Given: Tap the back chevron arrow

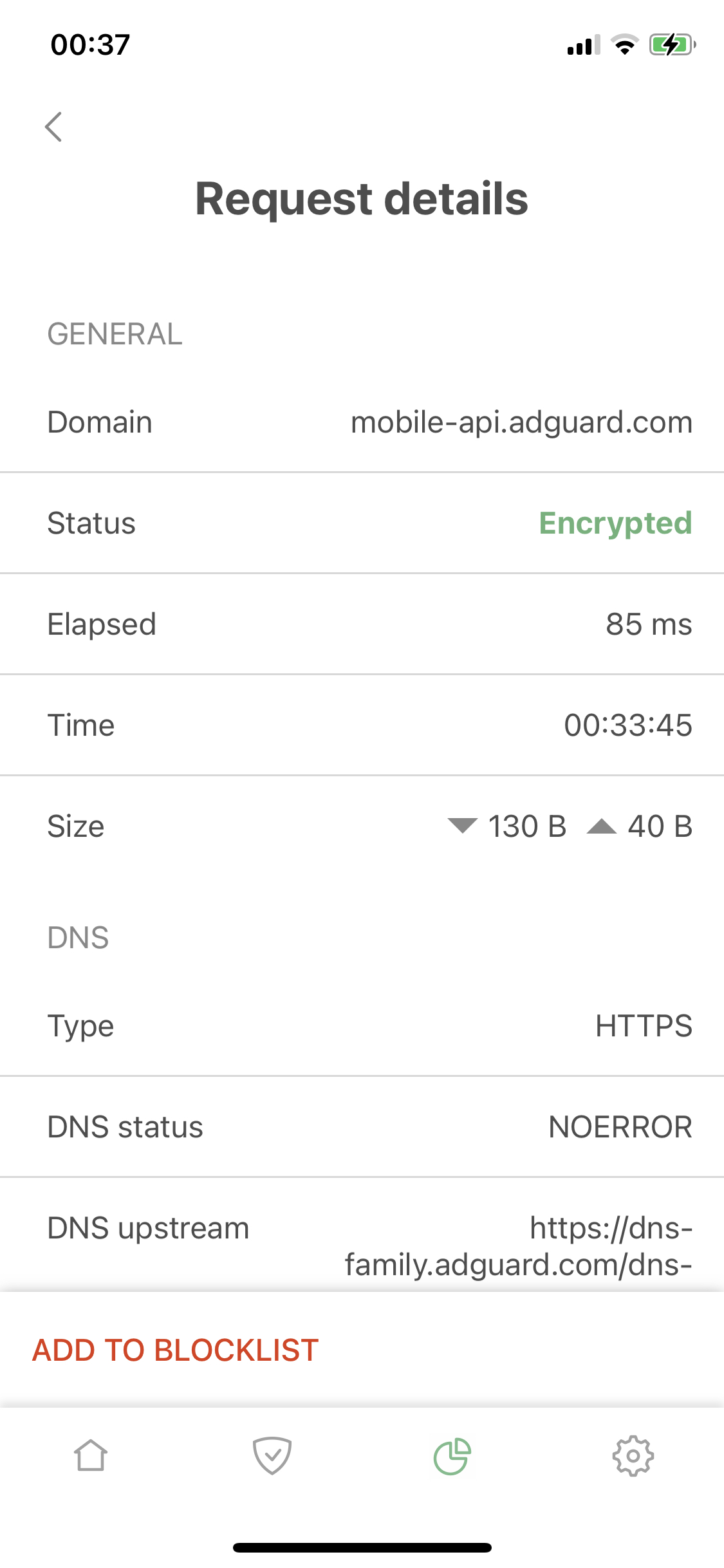Looking at the screenshot, I should point(54,127).
